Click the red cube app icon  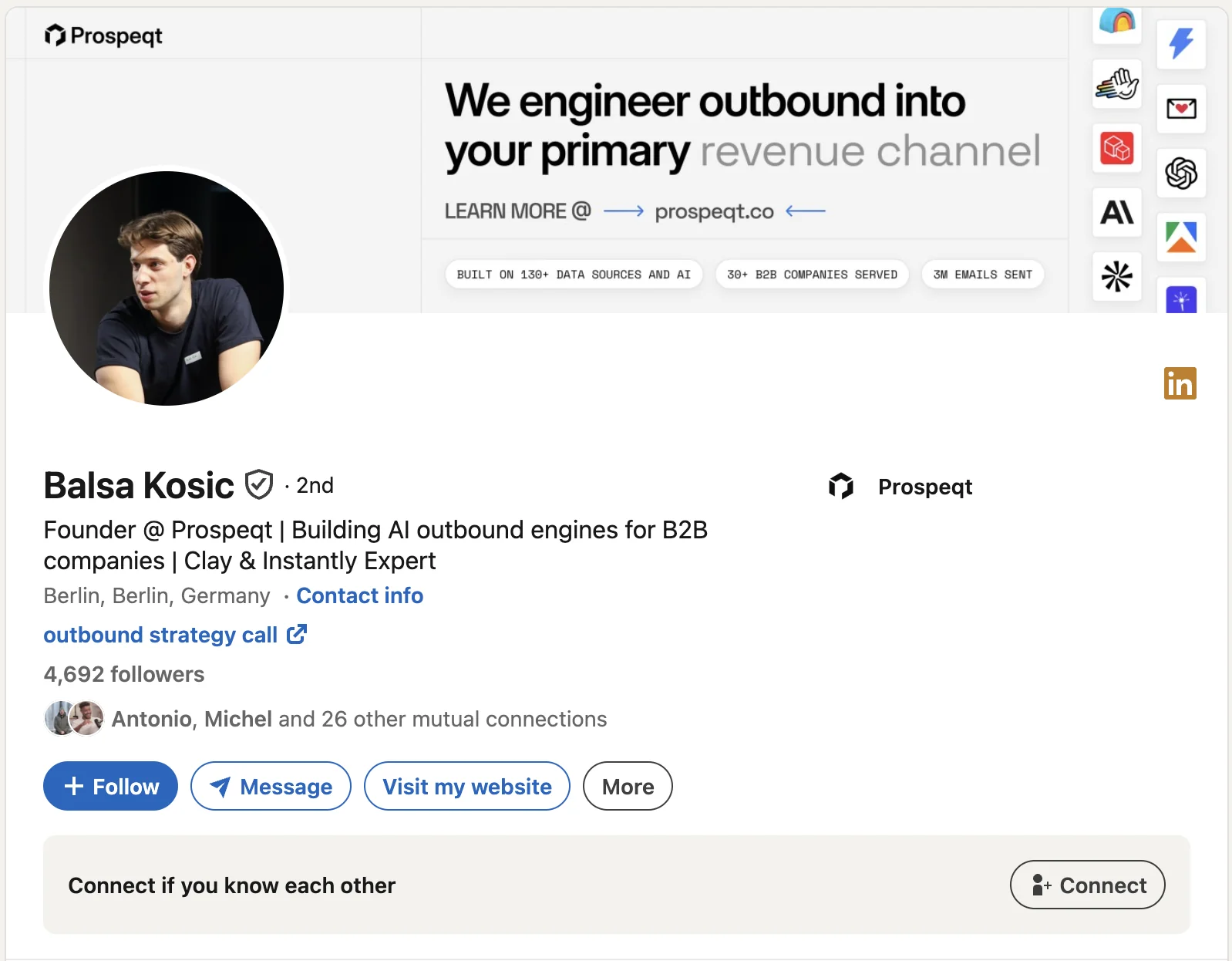pyautogui.click(x=1116, y=147)
